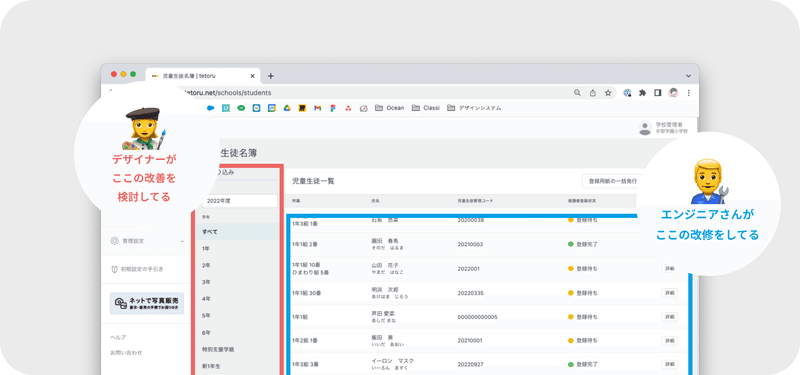
Task: Click the yellow-black notes bookmark icon
Action: [x=302, y=108]
